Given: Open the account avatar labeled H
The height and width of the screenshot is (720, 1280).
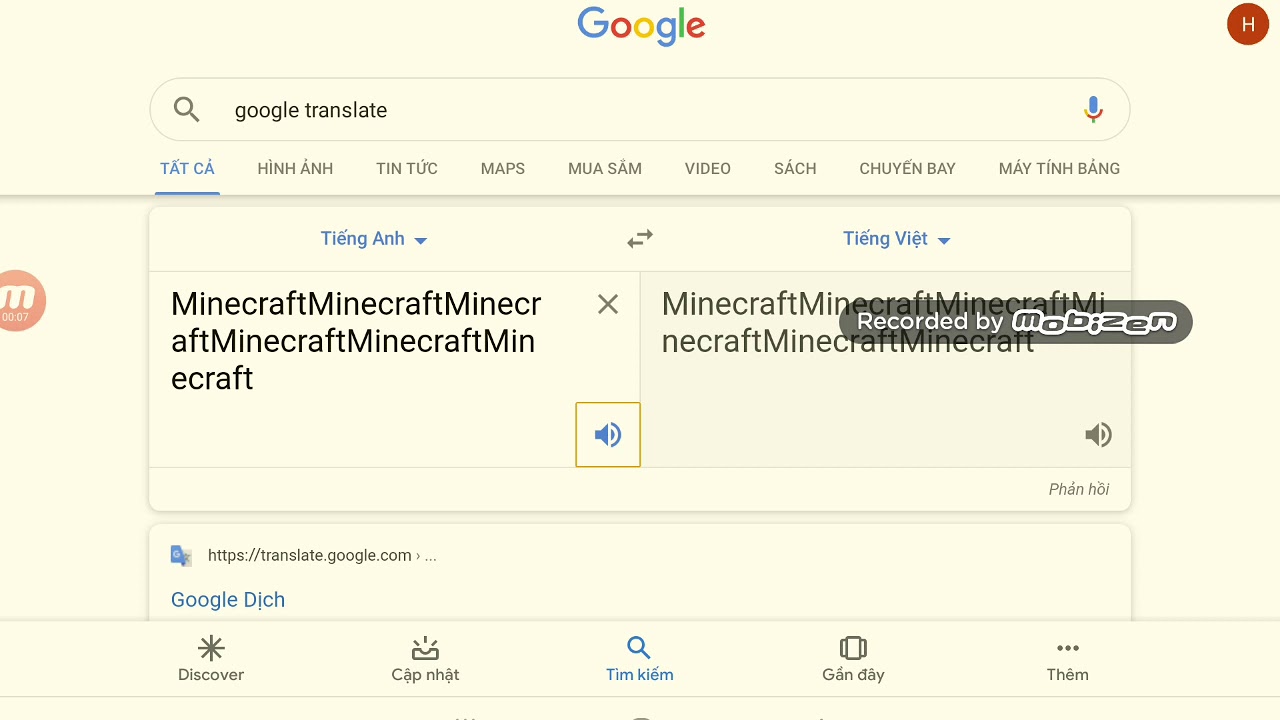Looking at the screenshot, I should click(1247, 25).
